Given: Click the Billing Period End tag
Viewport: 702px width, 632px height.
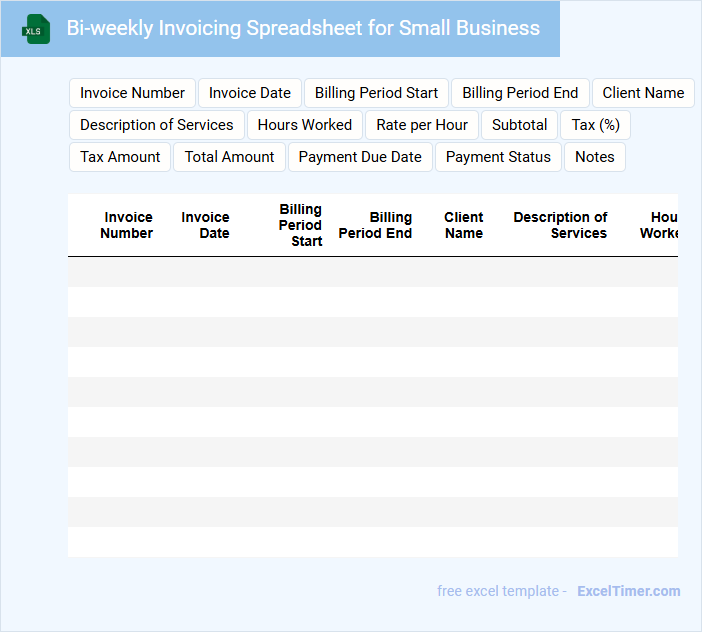Looking at the screenshot, I should point(520,93).
